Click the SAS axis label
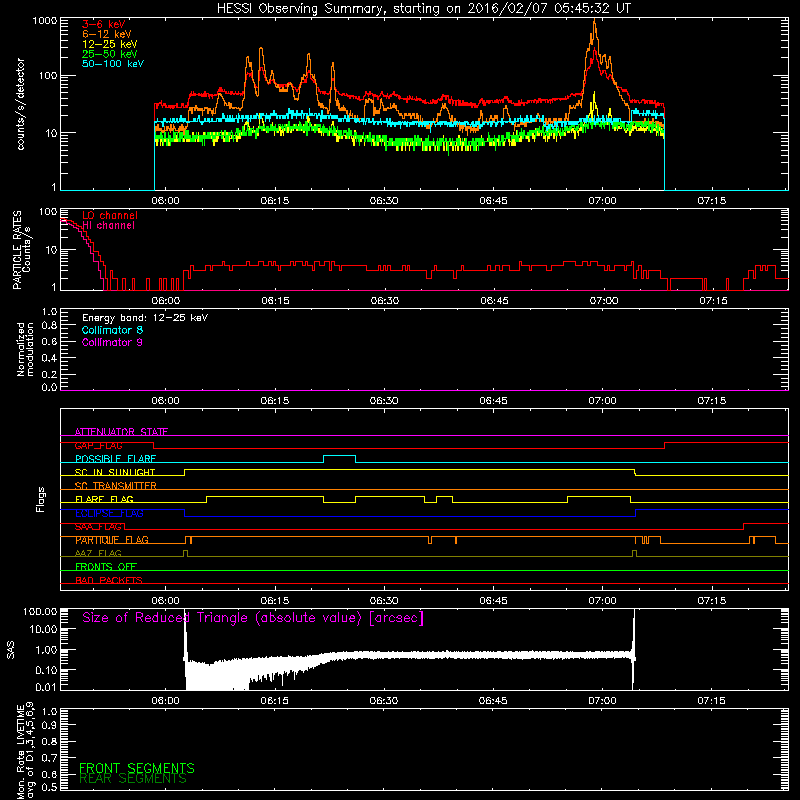 click(11, 650)
